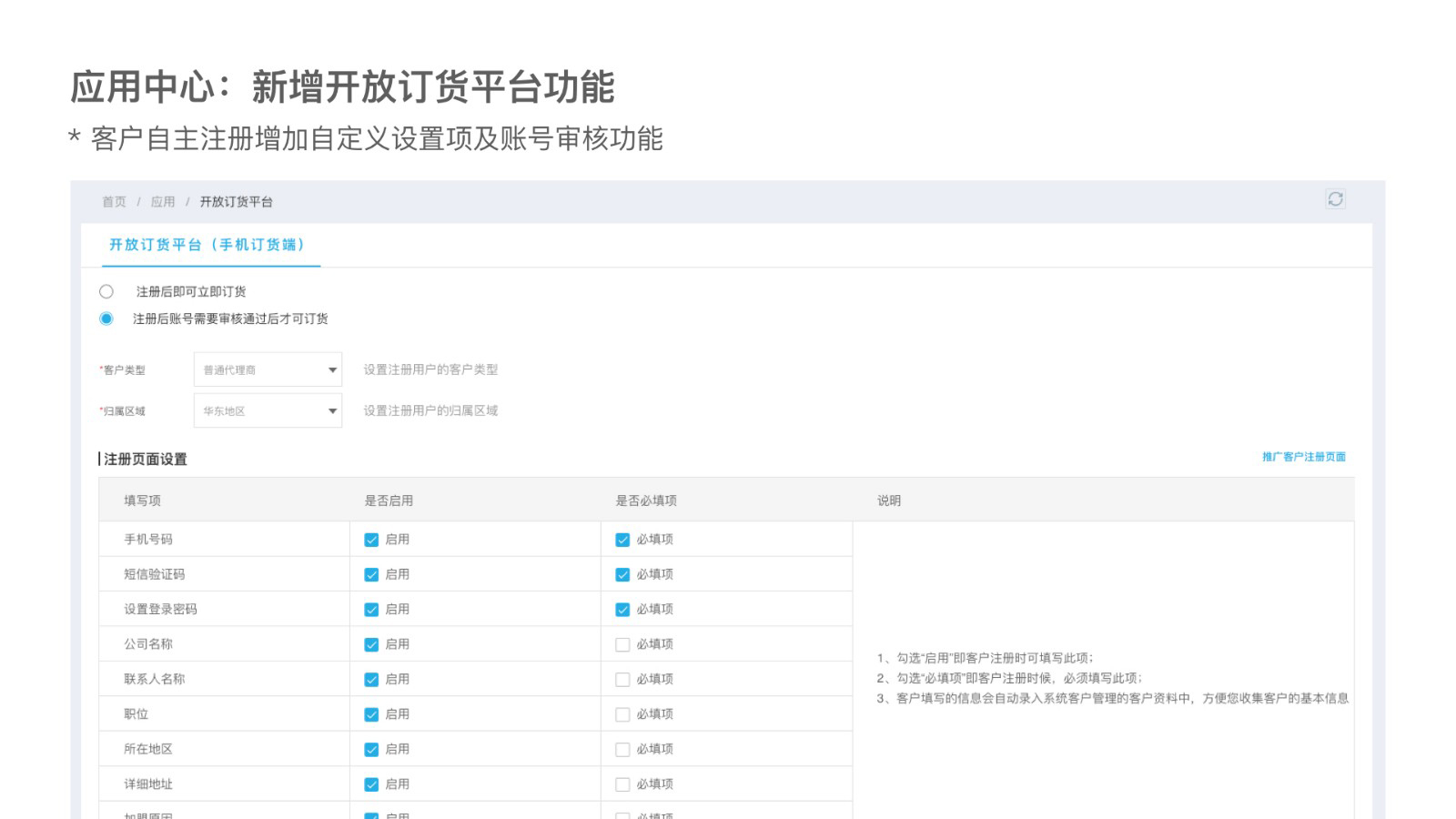Disable 启用 checkbox for 设置登录密码

[x=371, y=610]
